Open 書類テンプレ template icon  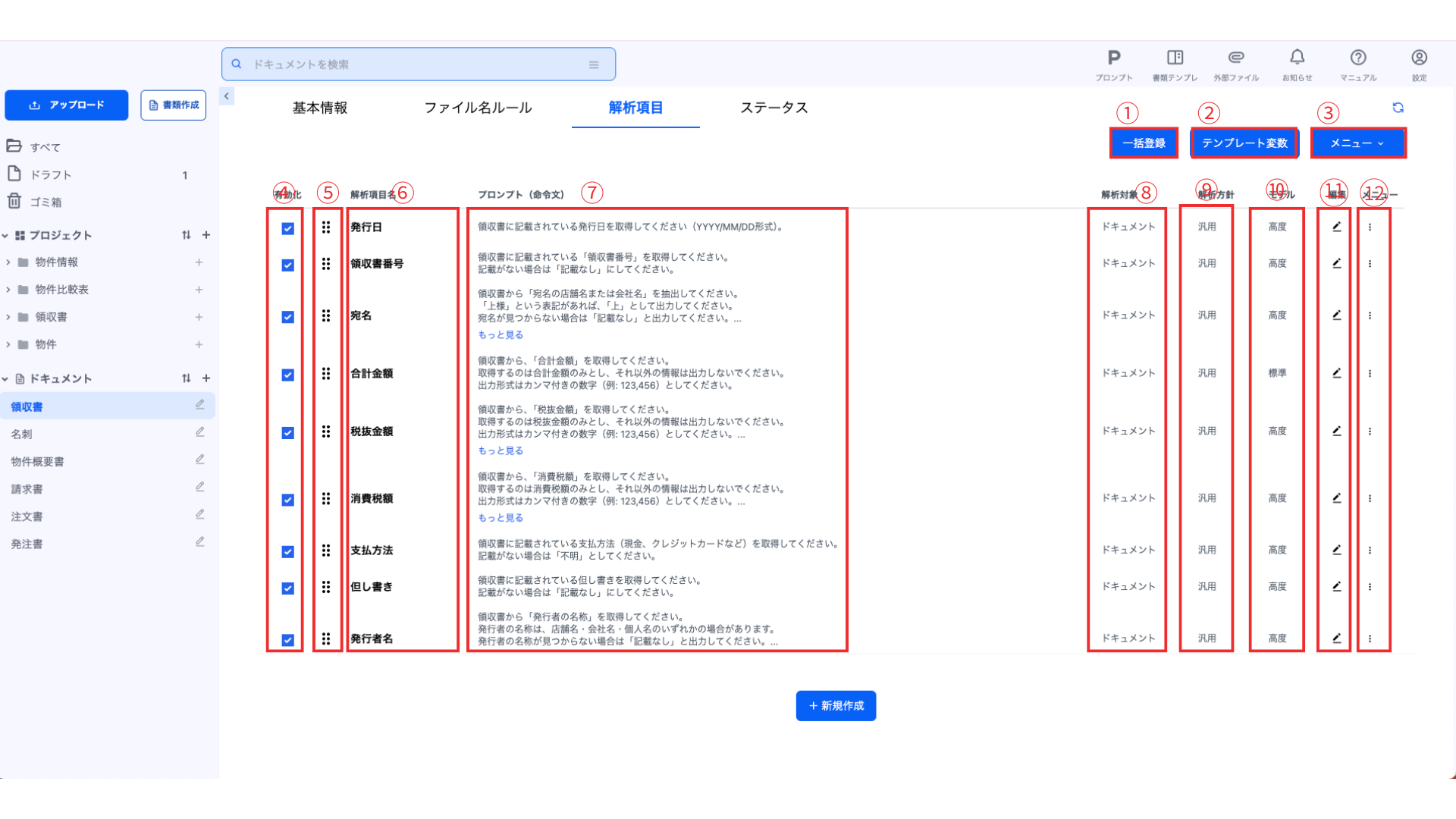[1175, 58]
